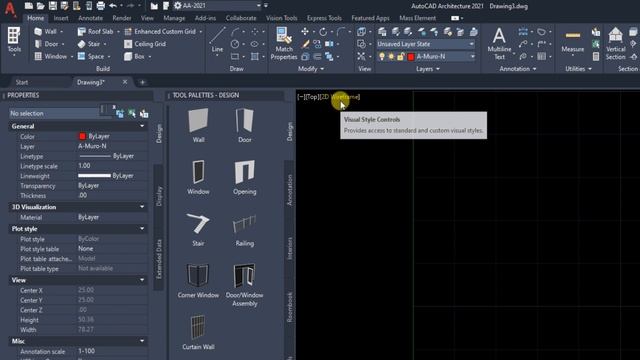Select the Window tool in Design palette

[198, 177]
